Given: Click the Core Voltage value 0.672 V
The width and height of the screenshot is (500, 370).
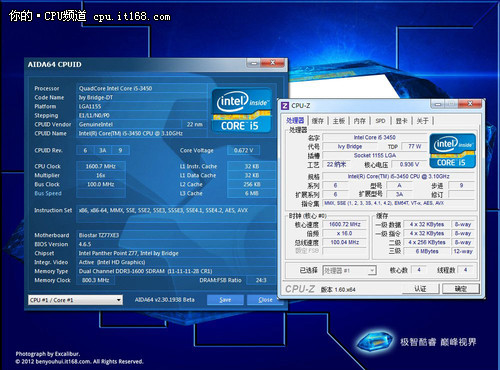Looking at the screenshot, I should (x=243, y=150).
